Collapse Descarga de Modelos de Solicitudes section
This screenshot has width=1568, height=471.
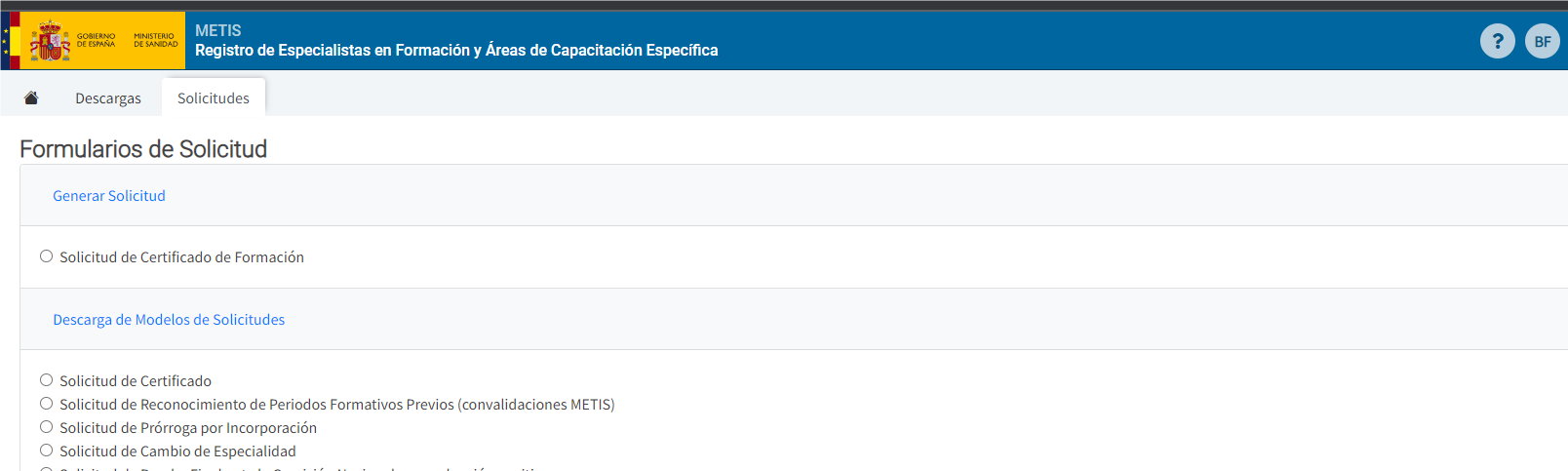(169, 319)
